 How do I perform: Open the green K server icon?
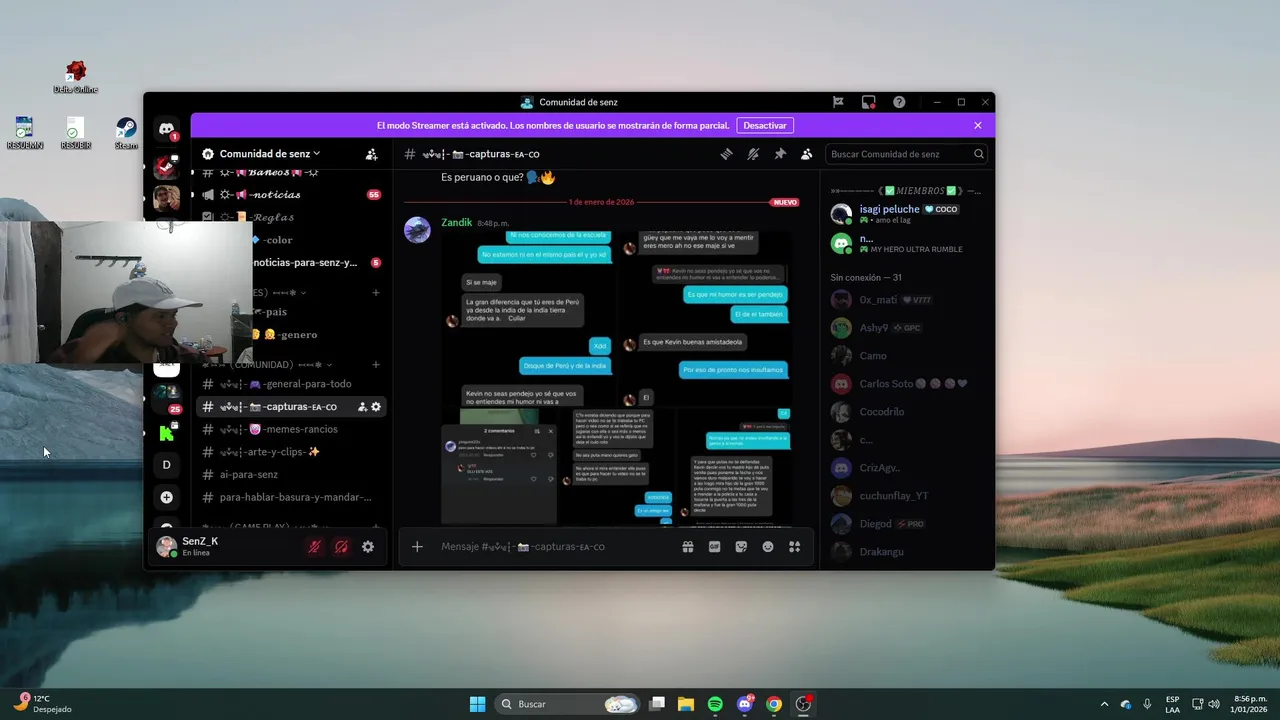(x=167, y=433)
